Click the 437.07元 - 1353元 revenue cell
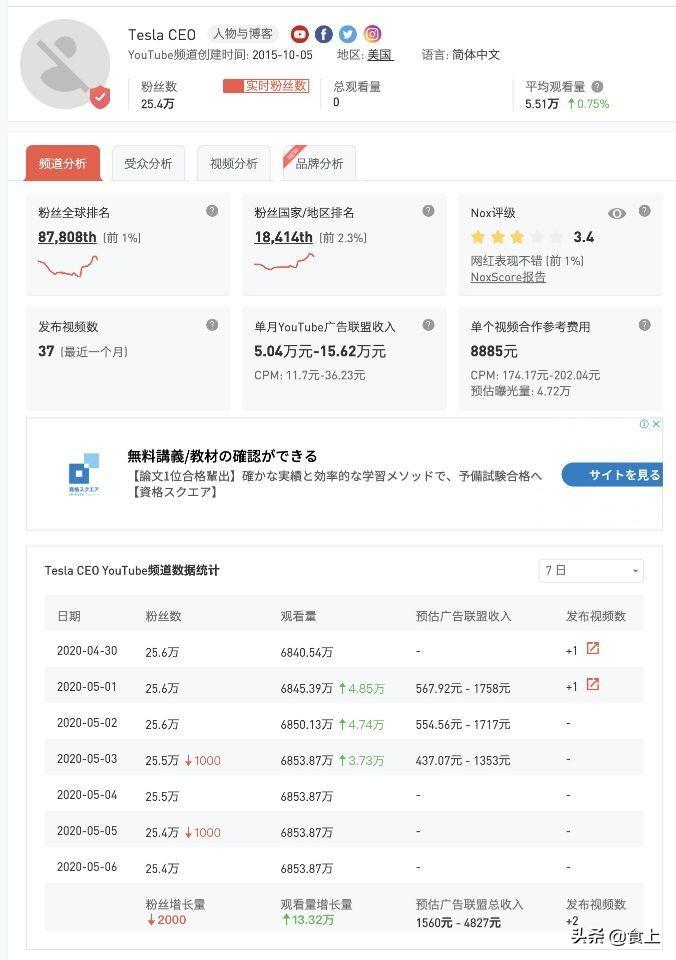 tap(463, 760)
